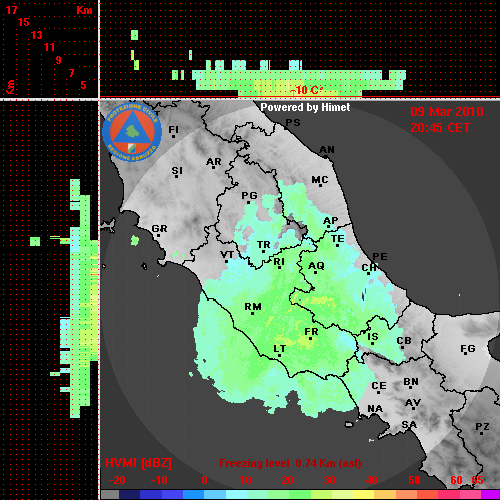This screenshot has height=500, width=500.
Task: Click the 20 dBZ legend value
Action: pos(287,480)
